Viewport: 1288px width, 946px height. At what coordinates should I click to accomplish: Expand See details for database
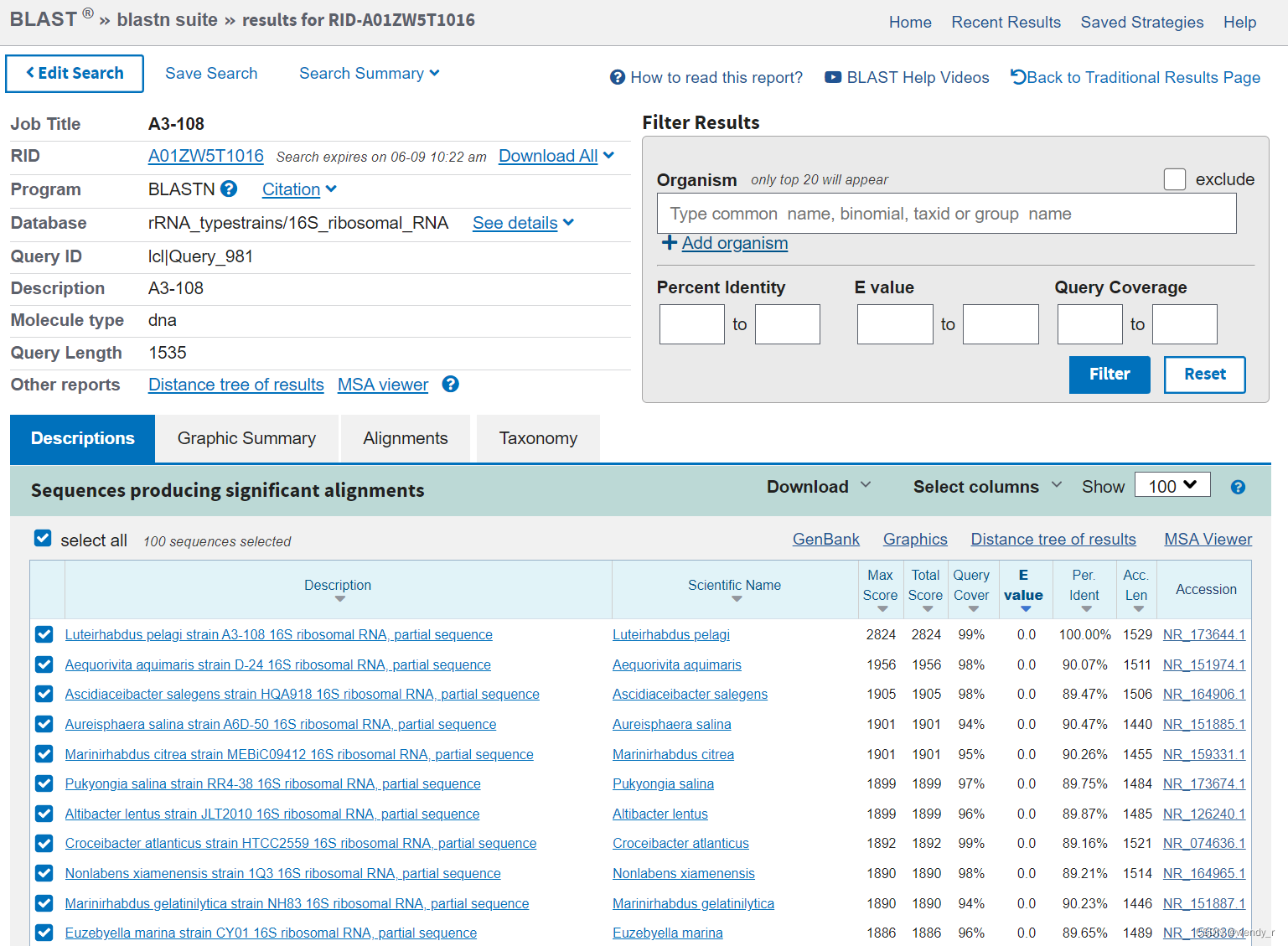[523, 223]
